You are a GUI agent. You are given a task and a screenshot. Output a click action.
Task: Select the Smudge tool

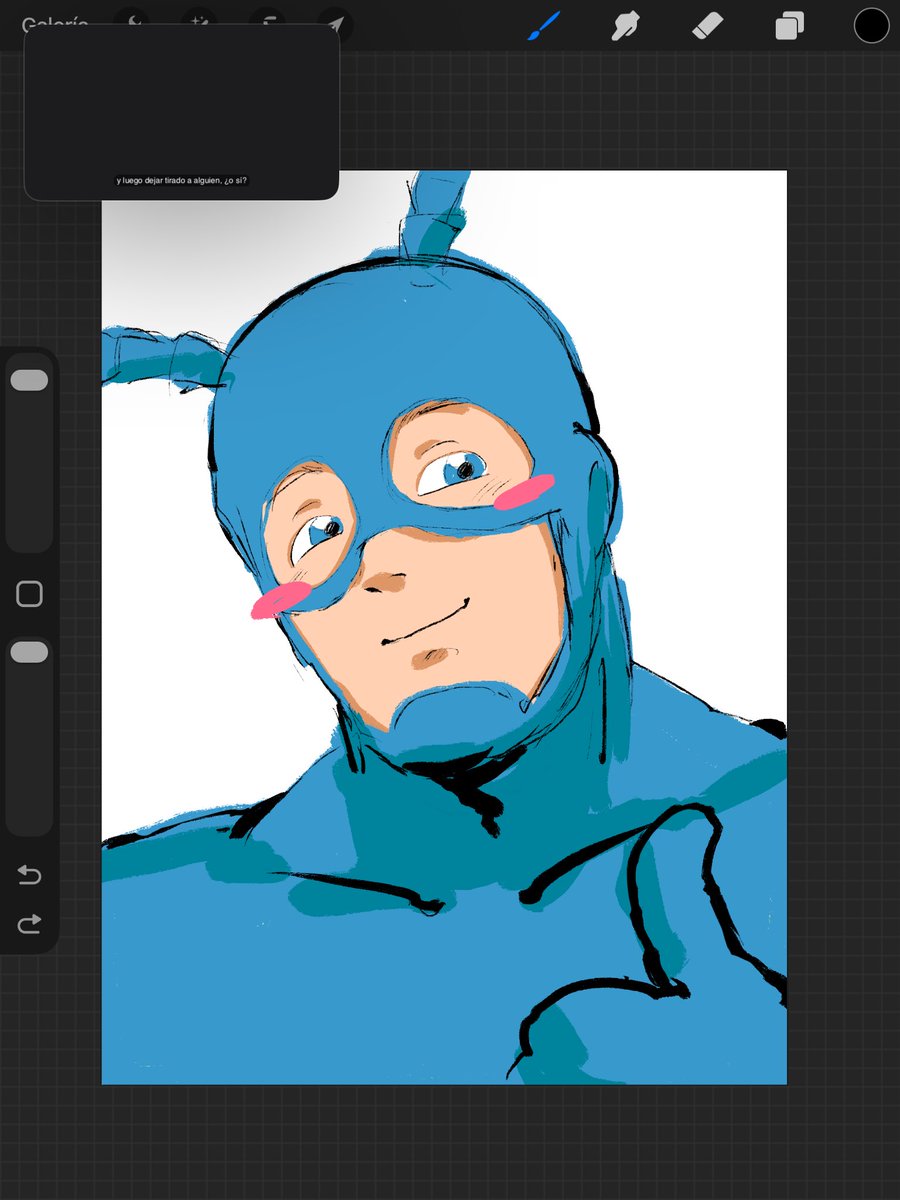point(625,26)
